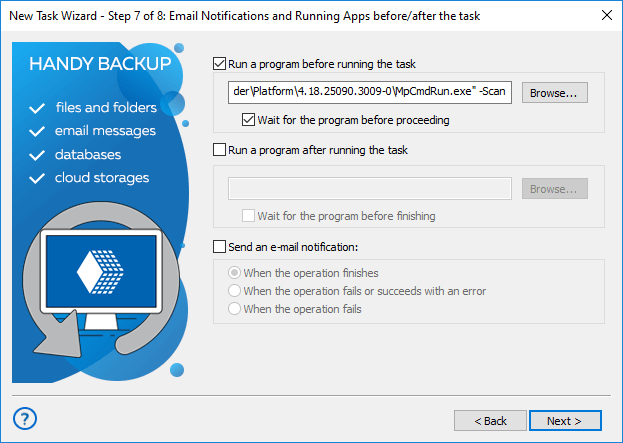Click the HANDY BACKUP logo title
The height and width of the screenshot is (443, 623).
point(99,65)
